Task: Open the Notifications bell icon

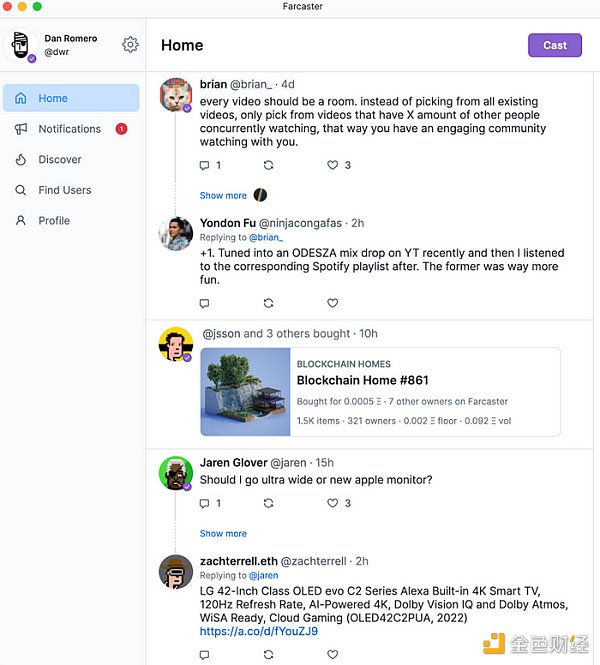Action: [20, 129]
